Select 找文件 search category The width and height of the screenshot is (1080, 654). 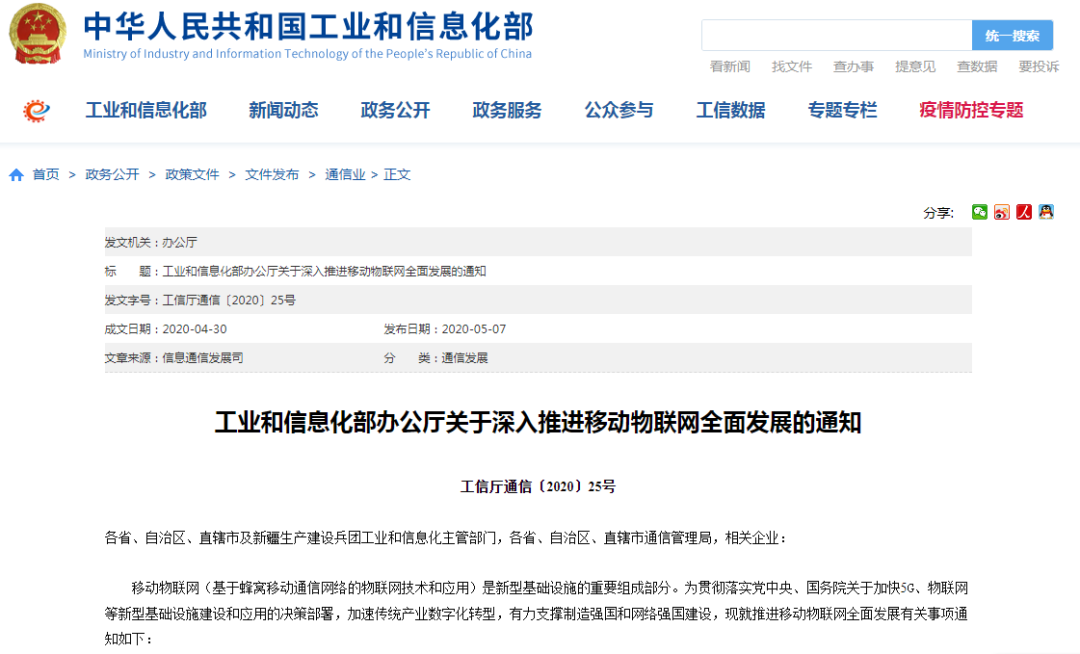coord(792,67)
